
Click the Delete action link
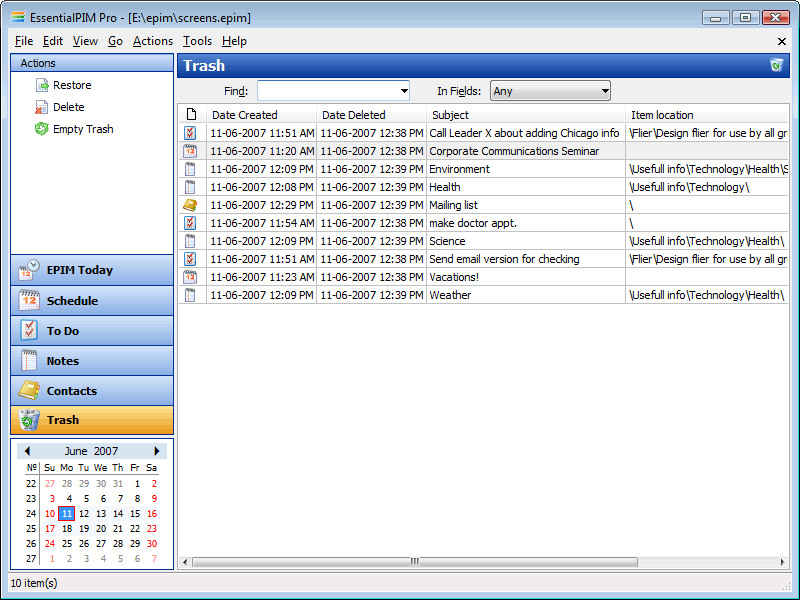(68, 107)
